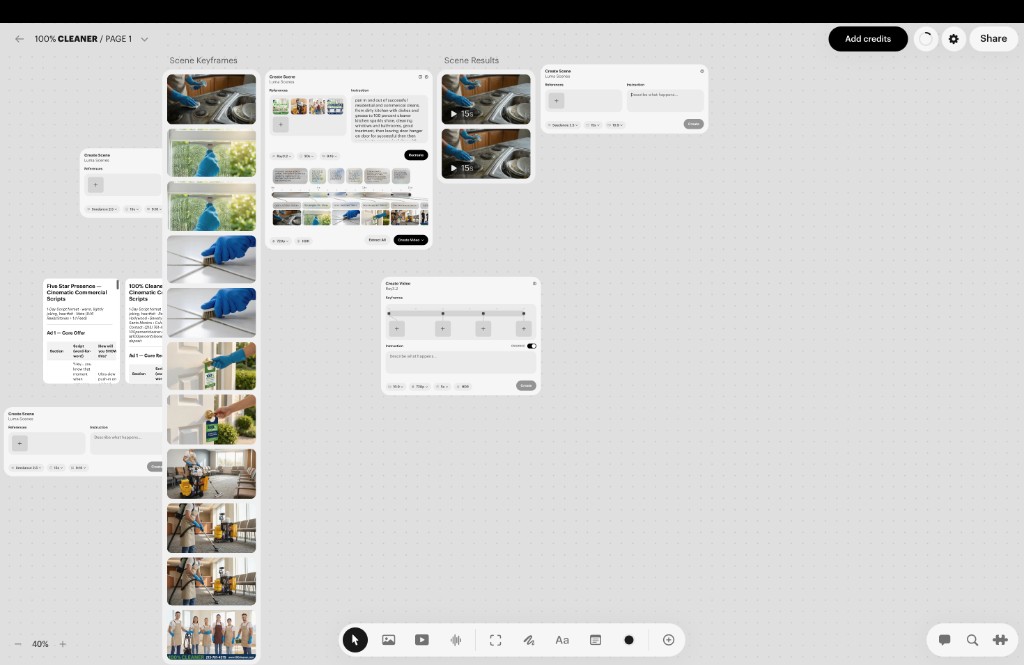Viewport: 1024px width, 665px height.
Task: Open 100% CLEANER project breadcrumb
Action: coord(66,39)
